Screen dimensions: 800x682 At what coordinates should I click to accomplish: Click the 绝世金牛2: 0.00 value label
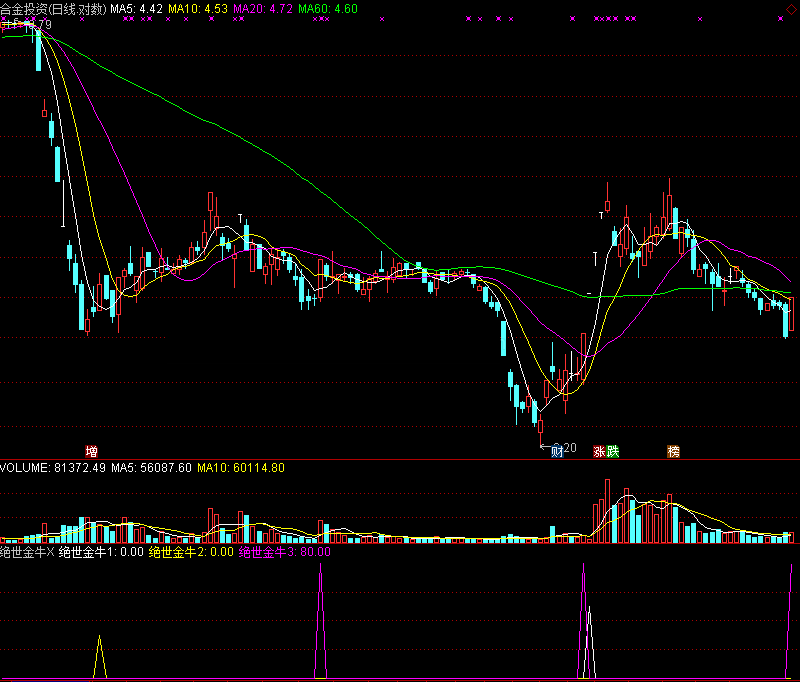(x=191, y=552)
